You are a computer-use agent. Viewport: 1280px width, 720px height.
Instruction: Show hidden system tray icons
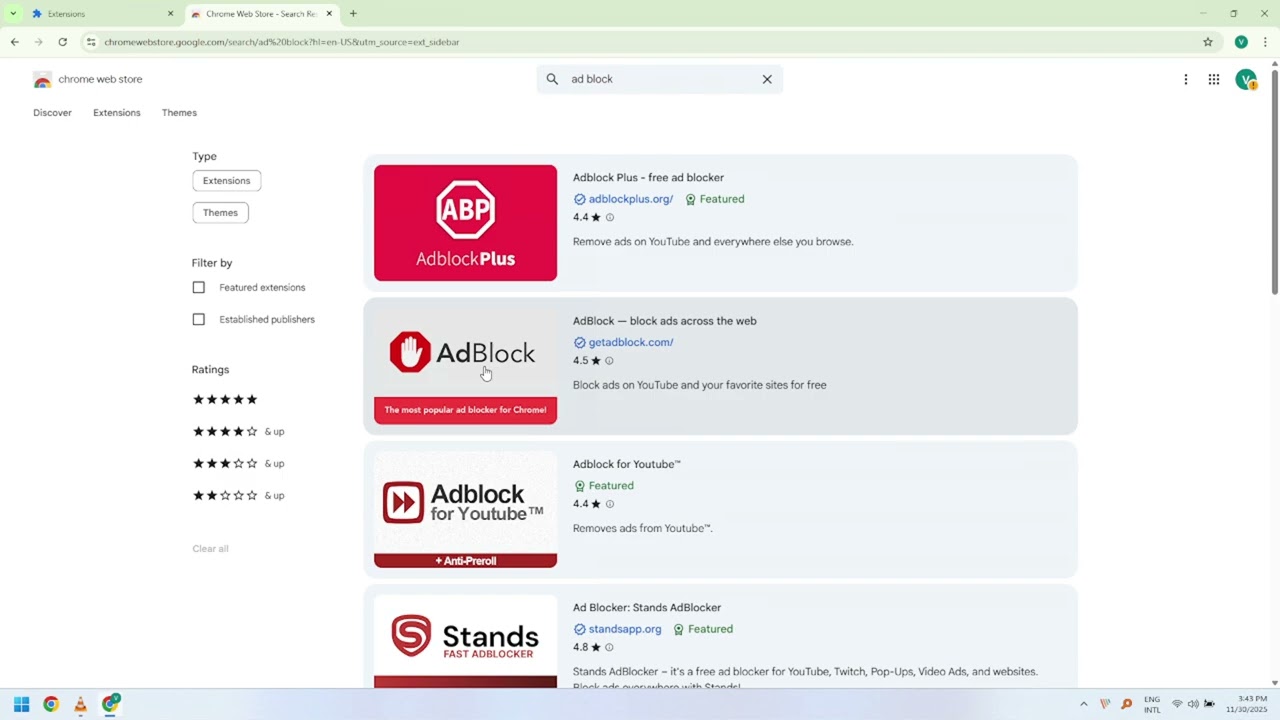(x=1083, y=704)
